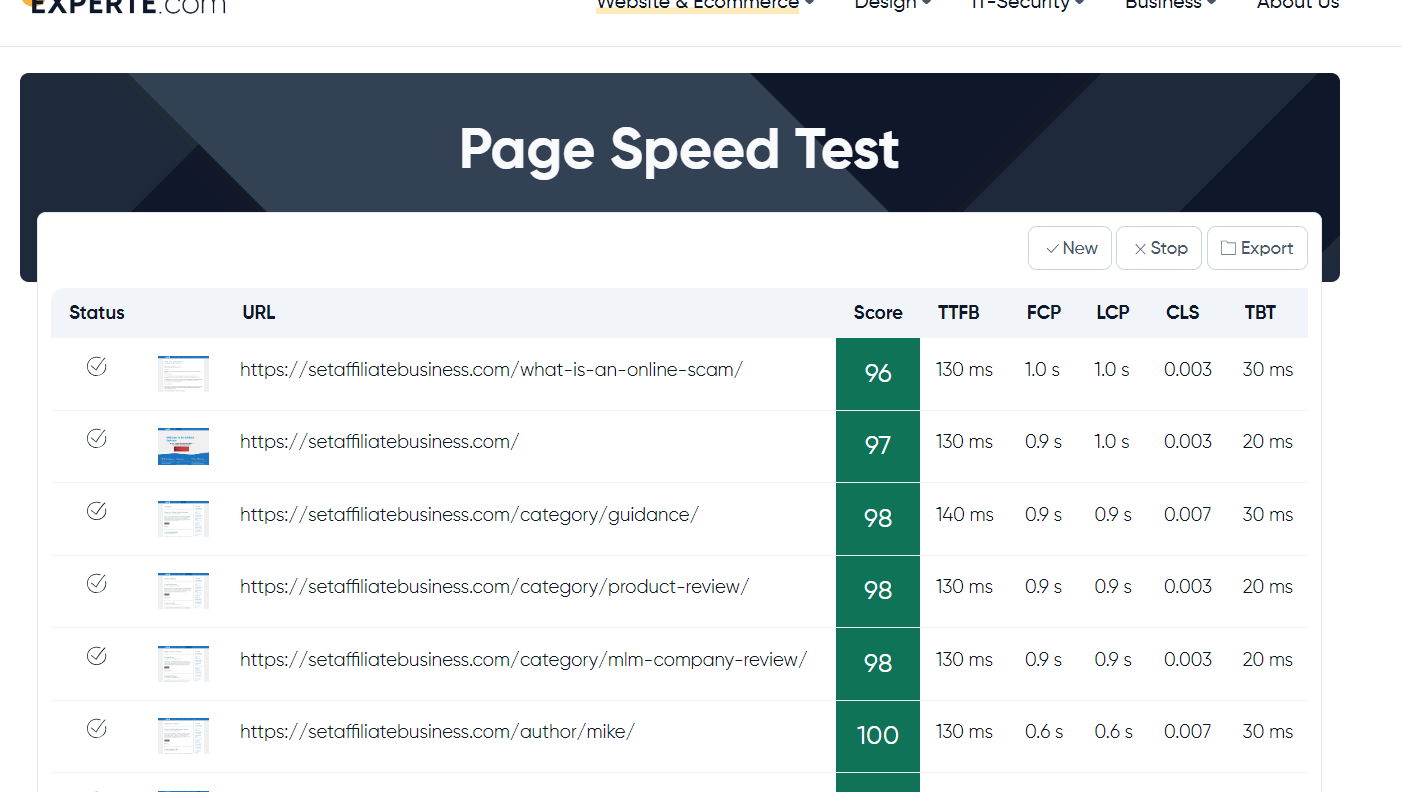Screen dimensions: 1402x792
Task: Sort by Status column header
Action: click(97, 313)
